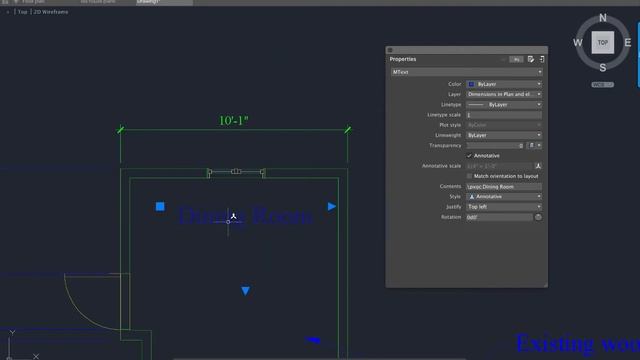The height and width of the screenshot is (360, 640).
Task: Click the W compass direction on ViewCube
Action: coord(578,42)
